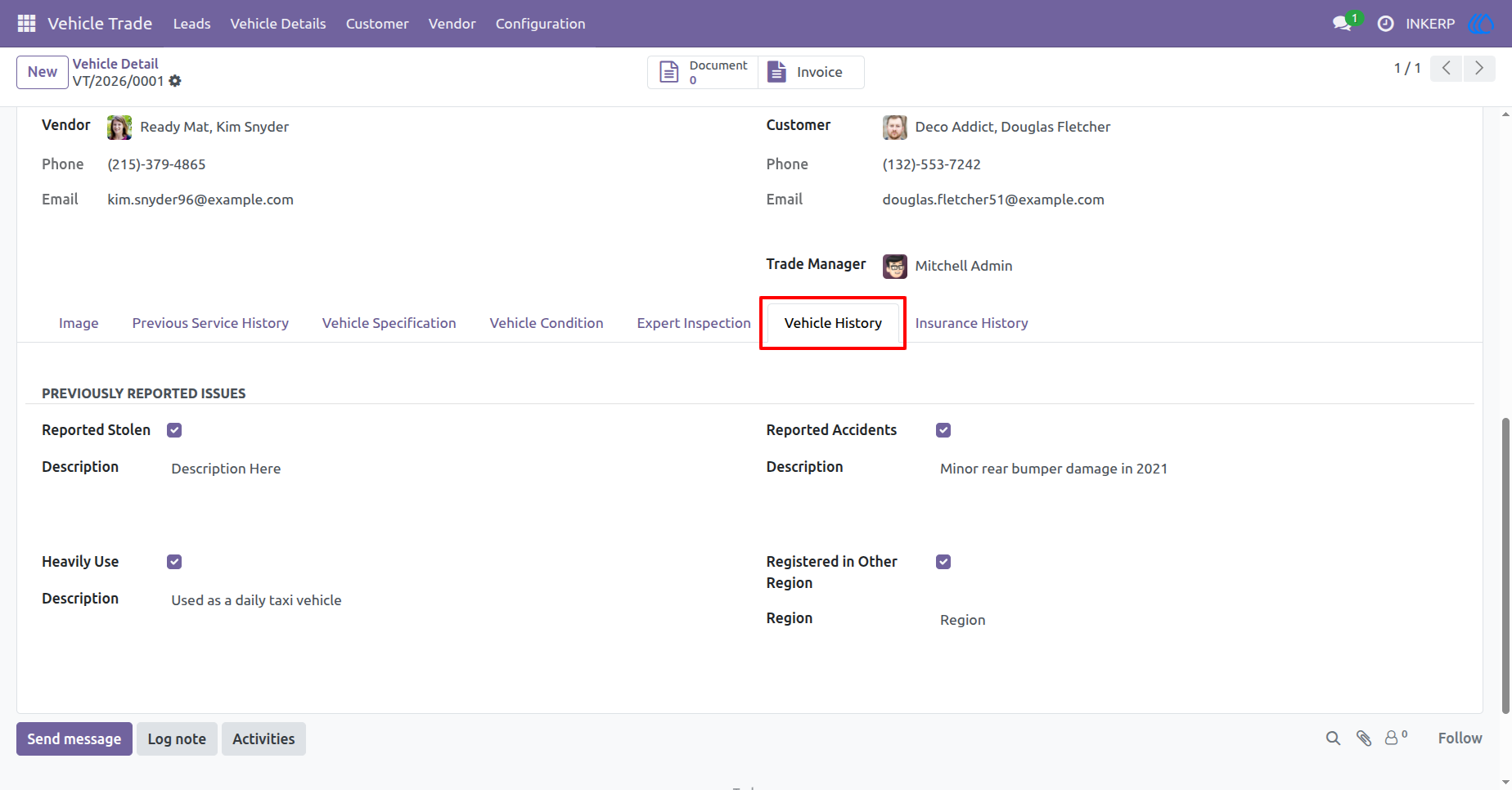Click Douglas Fletcher customer avatar

[895, 127]
